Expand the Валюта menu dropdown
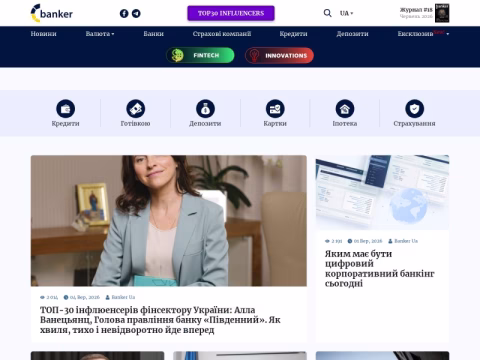Screen dimensions: 480x360 [x=100, y=34]
